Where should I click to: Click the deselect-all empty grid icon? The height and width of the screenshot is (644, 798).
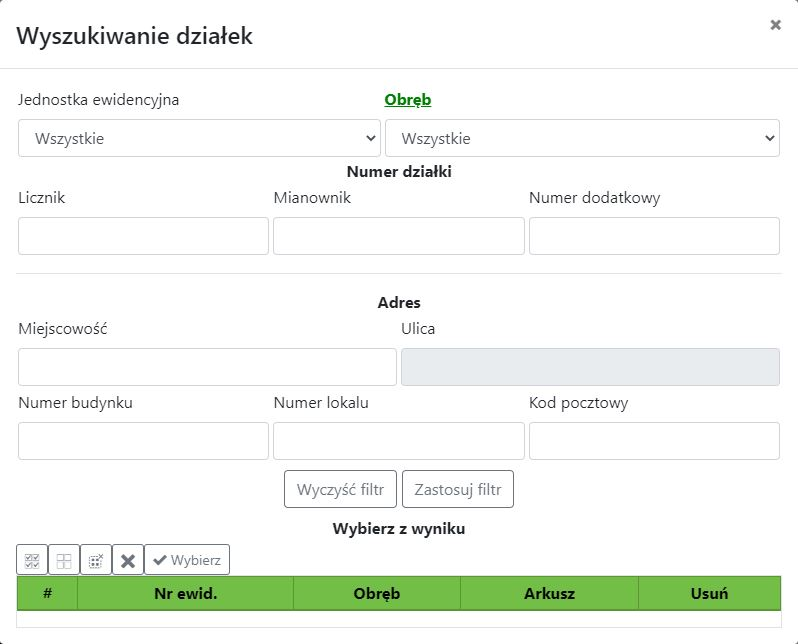[x=64, y=560]
